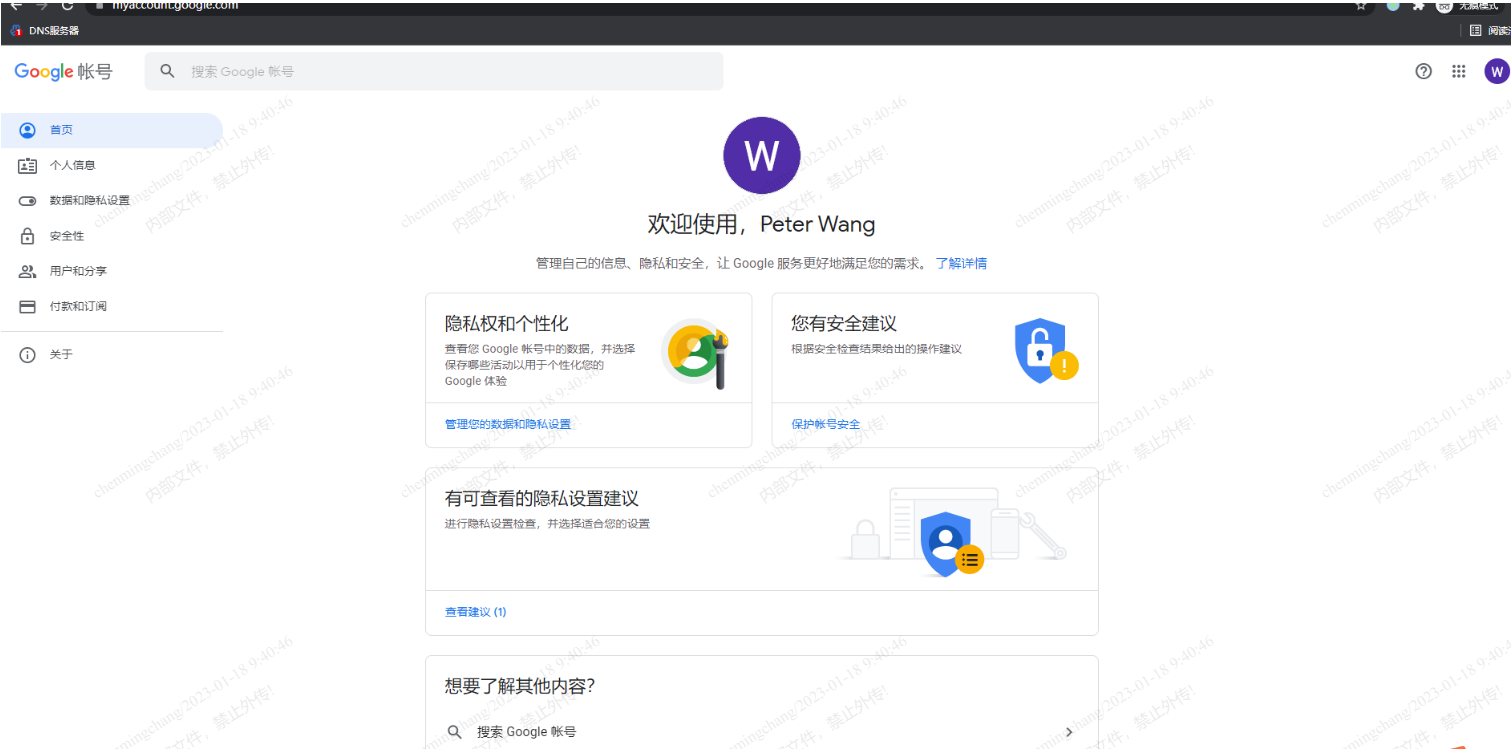Click 管理您的数据和隐私设置 link
Viewport: 1511px width, 749px height.
(x=508, y=425)
